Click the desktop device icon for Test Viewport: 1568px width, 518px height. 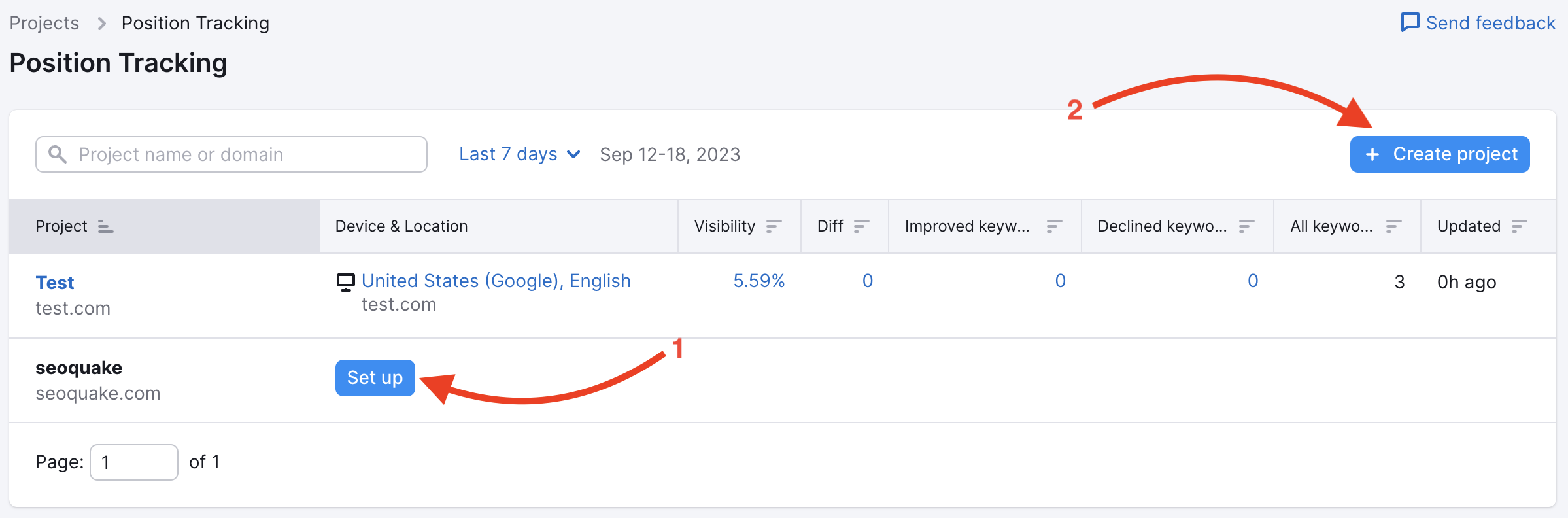pos(345,282)
